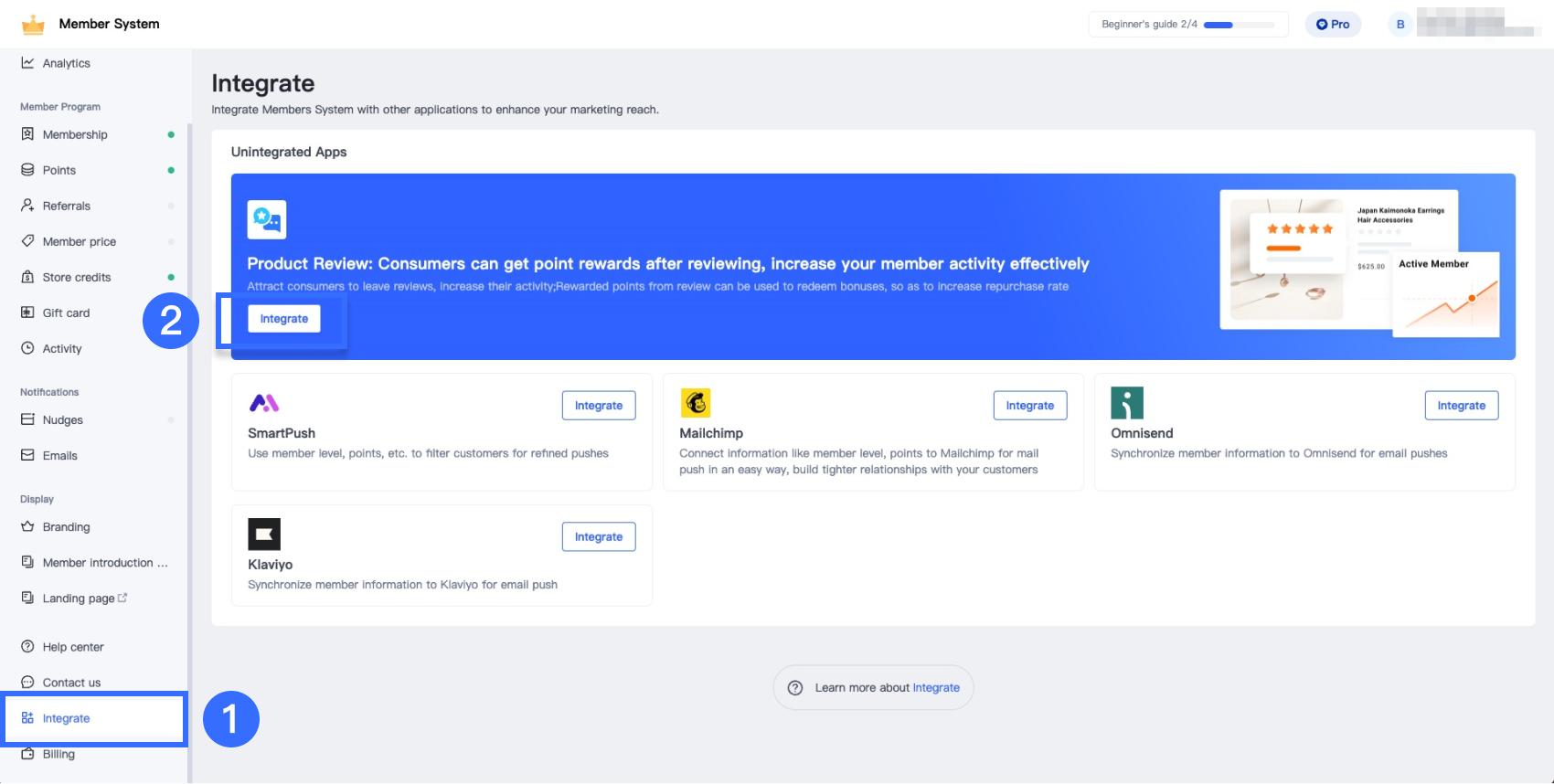Image resolution: width=1554 pixels, height=784 pixels.
Task: Click the Integrate grid icon in sidebar
Action: [27, 718]
